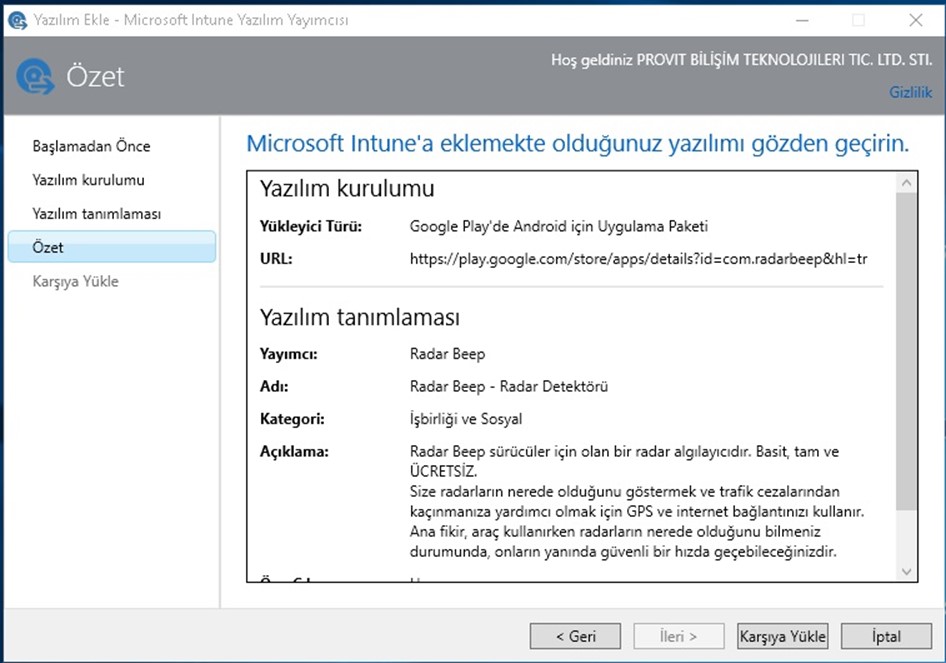
Task: Click the Yazılım kurulumu section heading
Action: (x=347, y=189)
